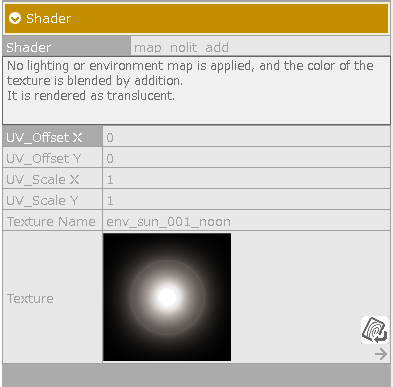
Task: Collapse the Shader section chevron
Action: pyautogui.click(x=15, y=18)
